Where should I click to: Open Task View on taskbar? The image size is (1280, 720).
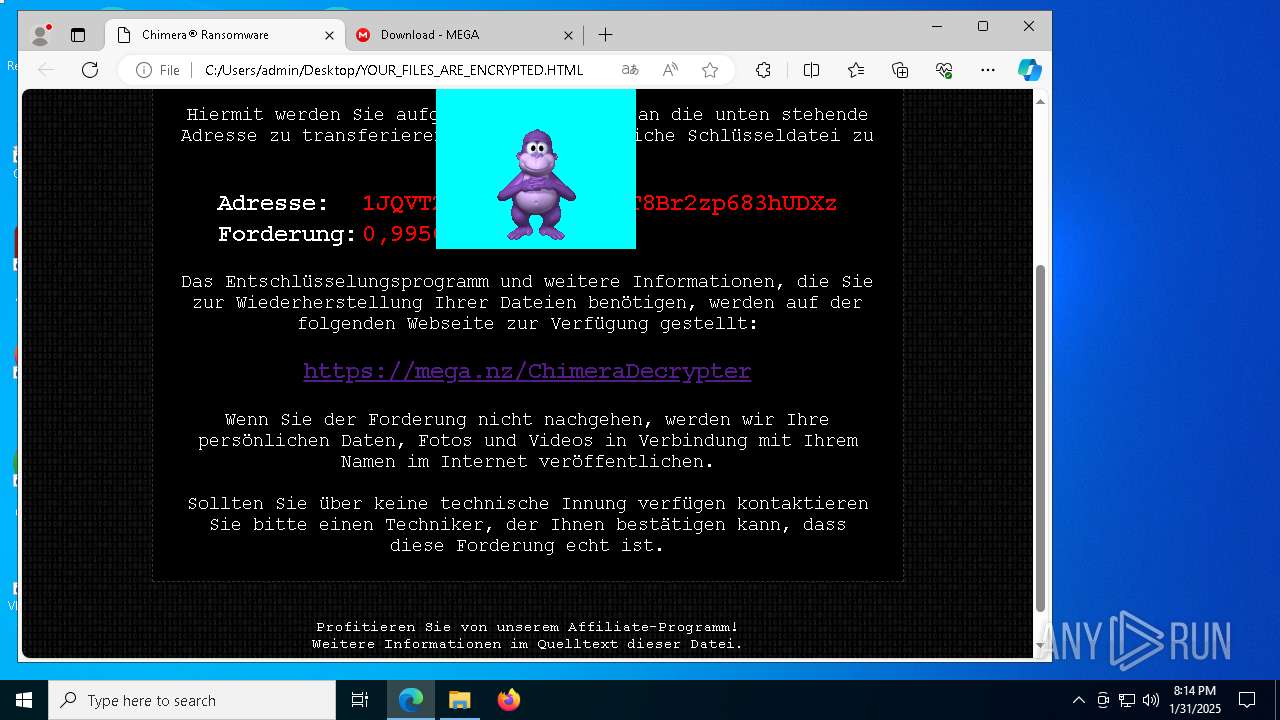(x=360, y=700)
